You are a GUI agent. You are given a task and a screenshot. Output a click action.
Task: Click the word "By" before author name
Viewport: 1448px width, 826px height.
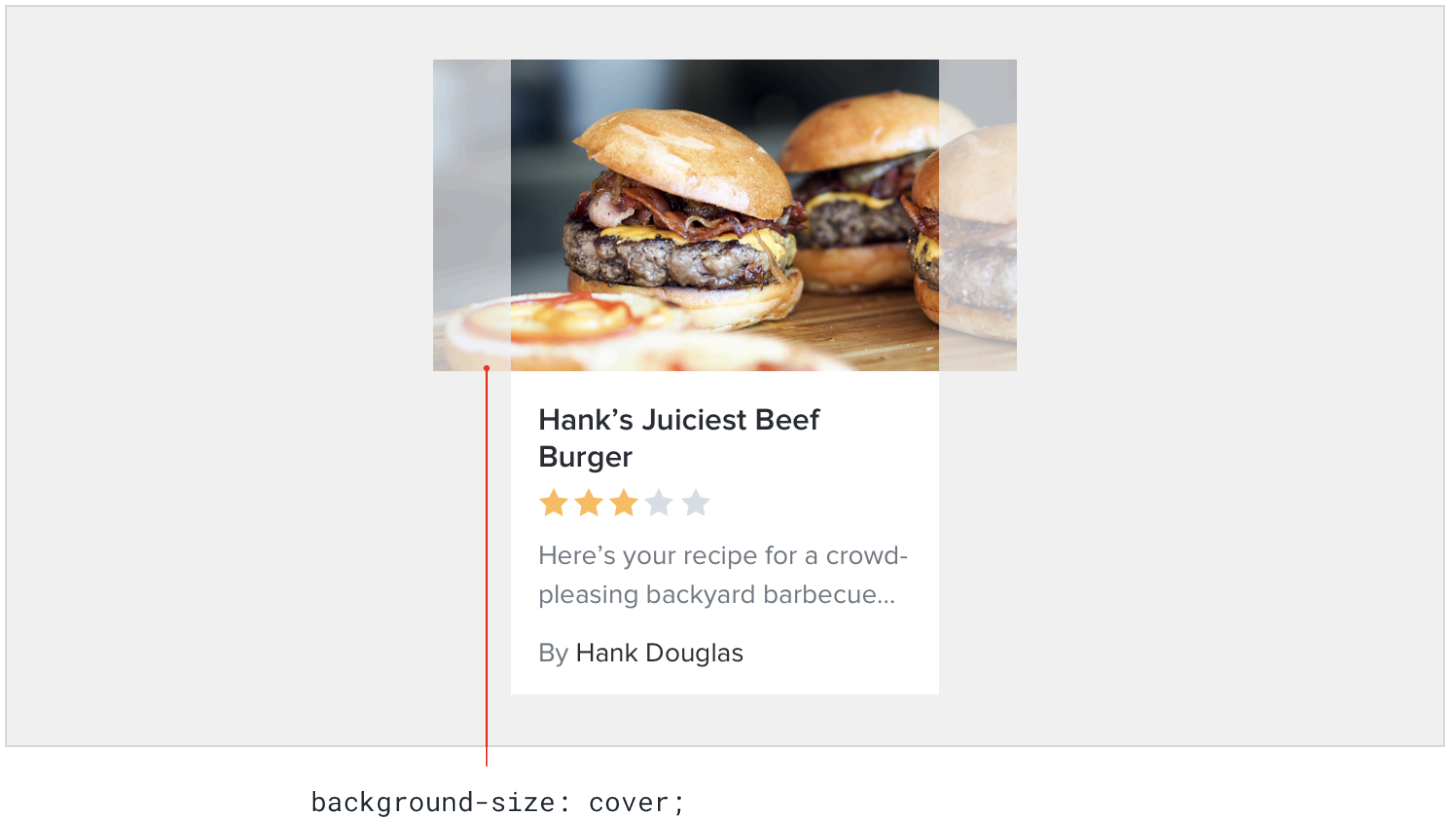(x=553, y=654)
